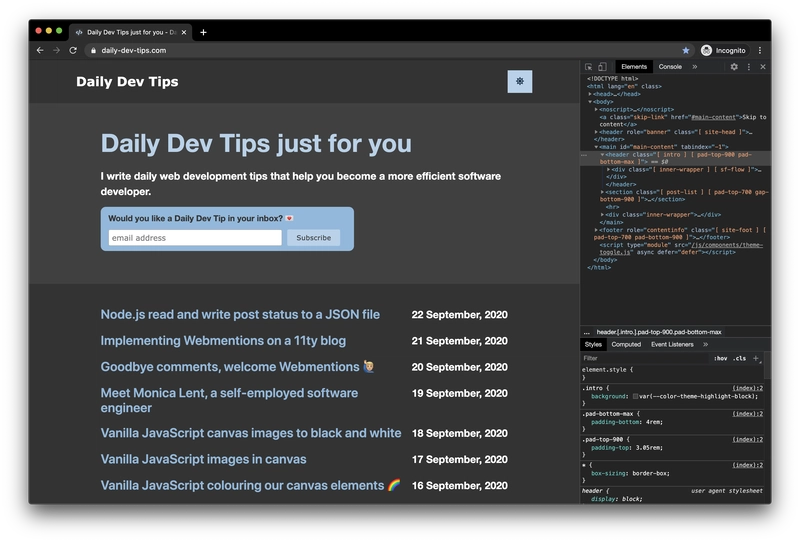
Task: Click the inspect element picker icon
Action: pos(589,67)
